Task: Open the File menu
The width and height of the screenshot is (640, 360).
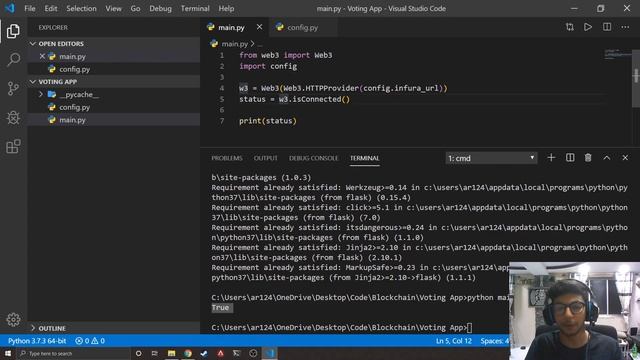Action: [x=30, y=9]
